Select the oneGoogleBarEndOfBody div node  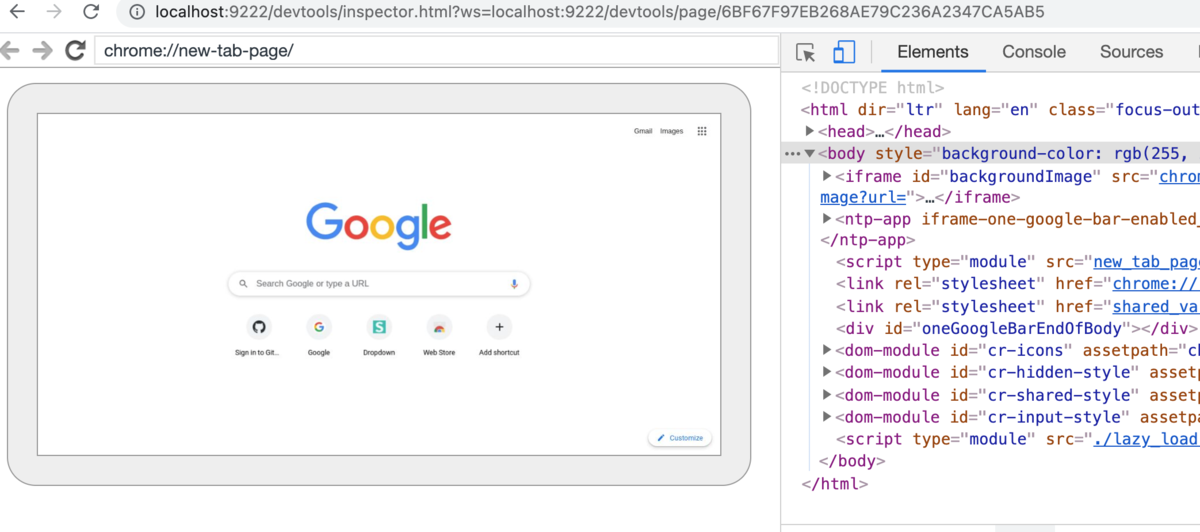pyautogui.click(x=1017, y=328)
